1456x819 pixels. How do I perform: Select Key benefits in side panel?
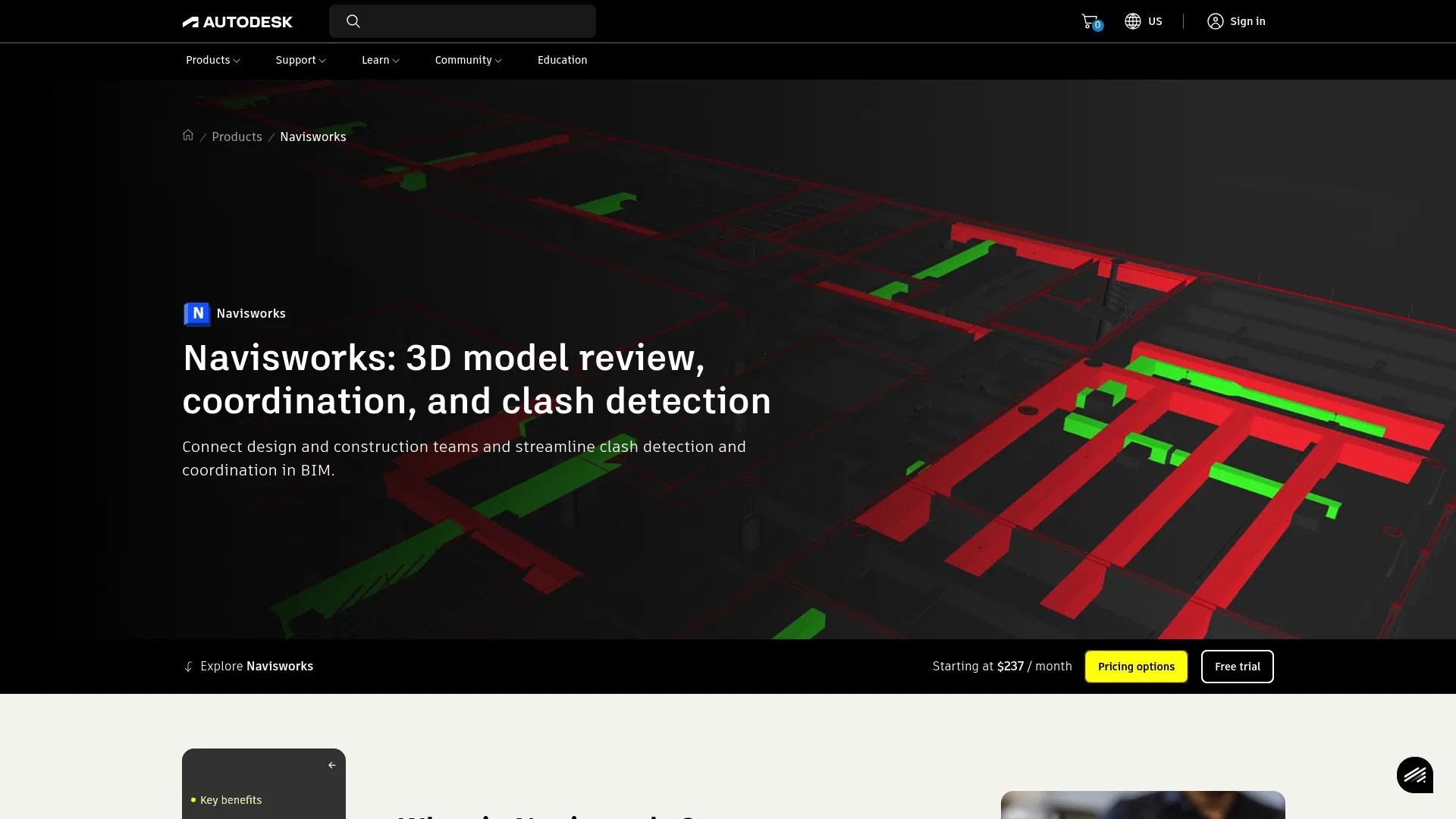231,800
